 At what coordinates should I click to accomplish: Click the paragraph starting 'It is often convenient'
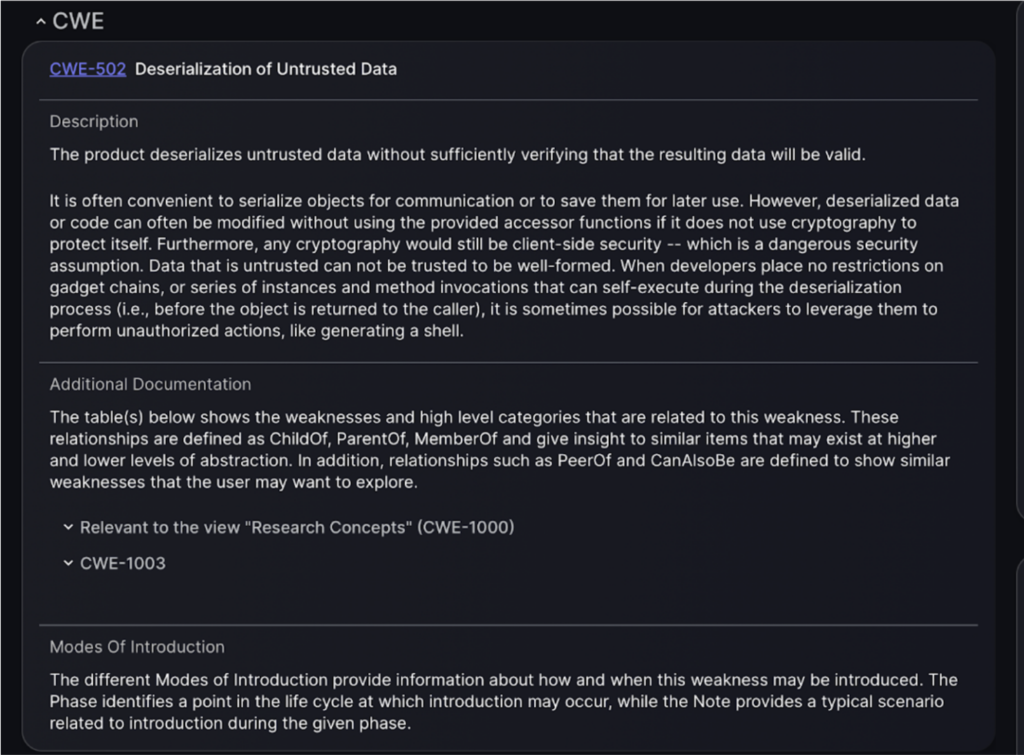[x=504, y=266]
